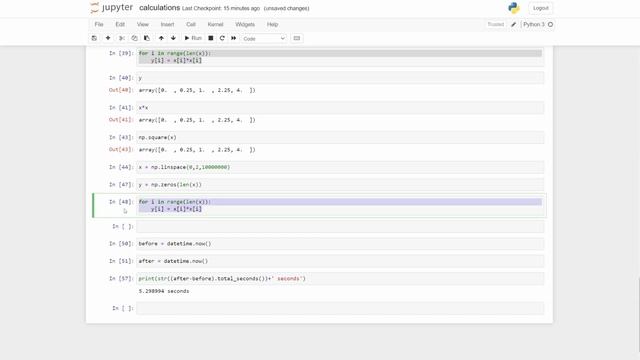The image size is (640, 360).
Task: Click into cell with np.square(x)
Action: click(x=340, y=137)
